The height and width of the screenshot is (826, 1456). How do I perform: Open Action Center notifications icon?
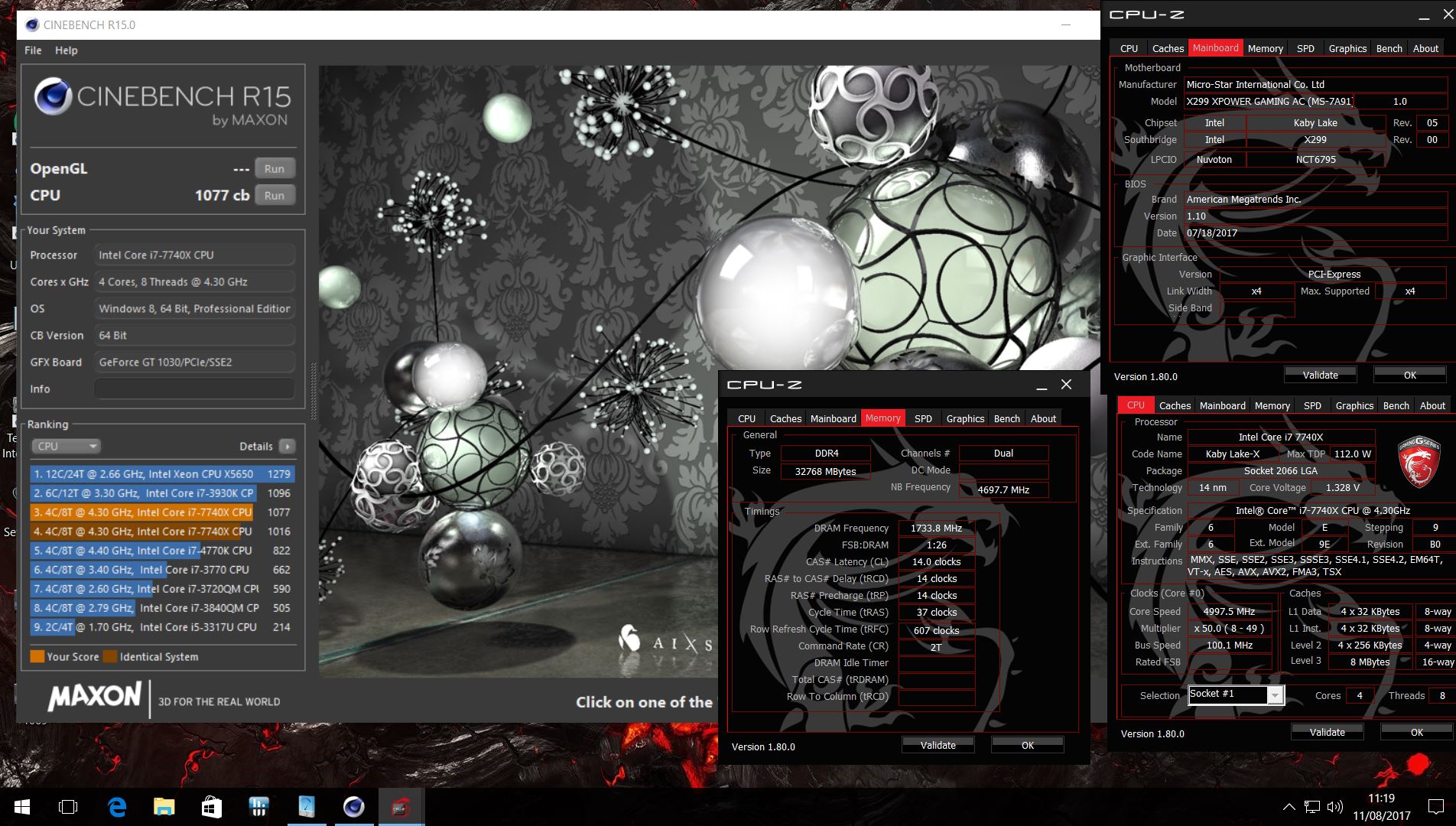tap(1435, 807)
